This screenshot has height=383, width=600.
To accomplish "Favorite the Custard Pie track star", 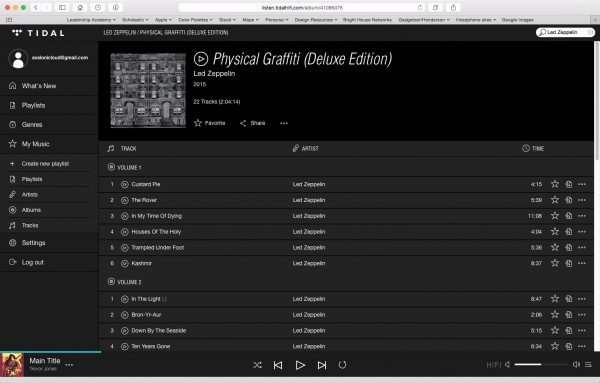I will [554, 184].
